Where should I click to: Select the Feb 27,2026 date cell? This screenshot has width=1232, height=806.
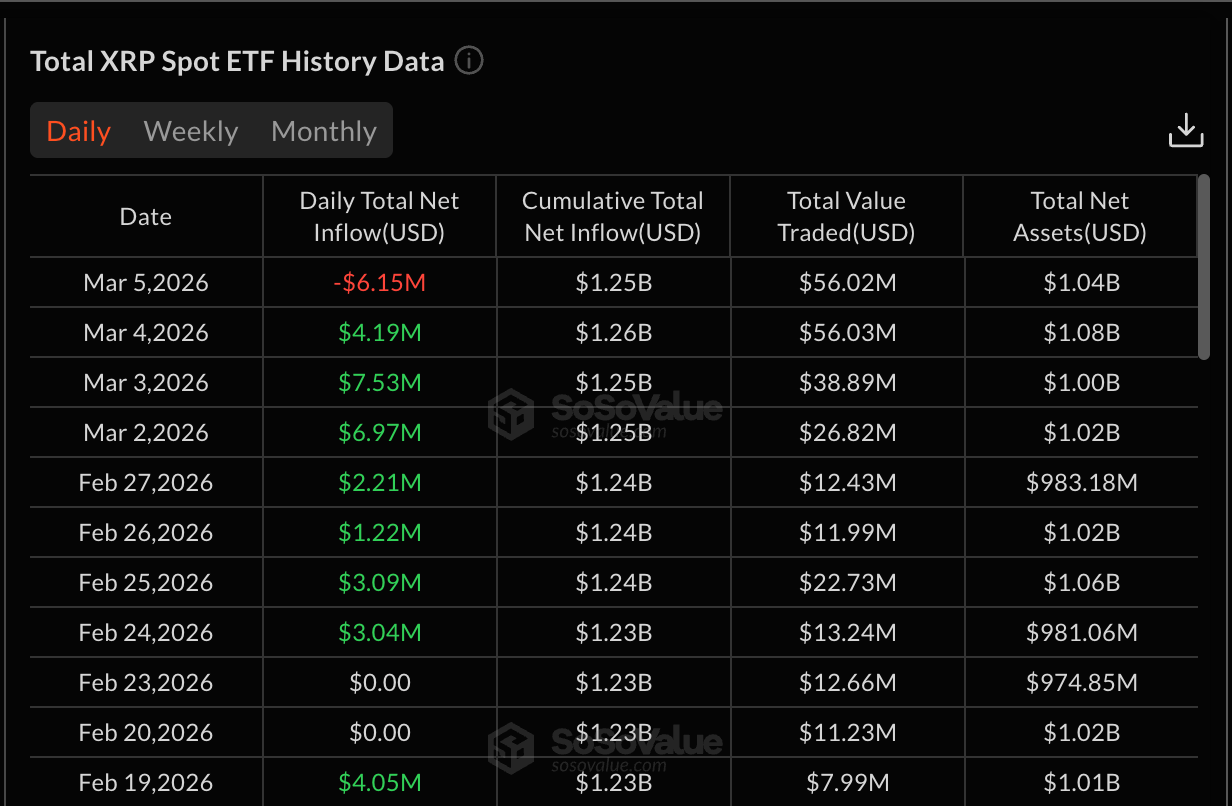[x=146, y=483]
